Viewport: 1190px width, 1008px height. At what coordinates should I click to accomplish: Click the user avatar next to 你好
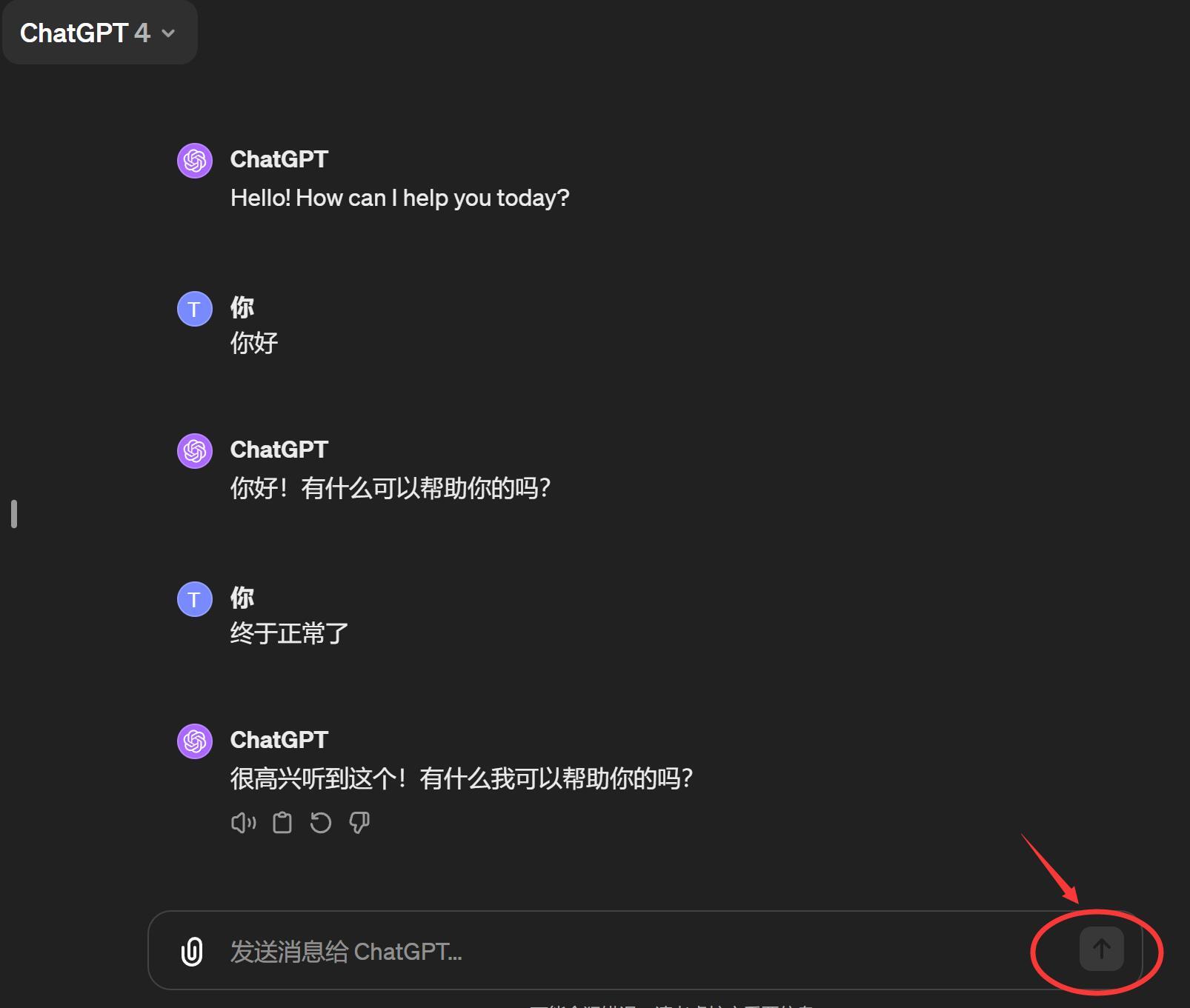tap(195, 309)
